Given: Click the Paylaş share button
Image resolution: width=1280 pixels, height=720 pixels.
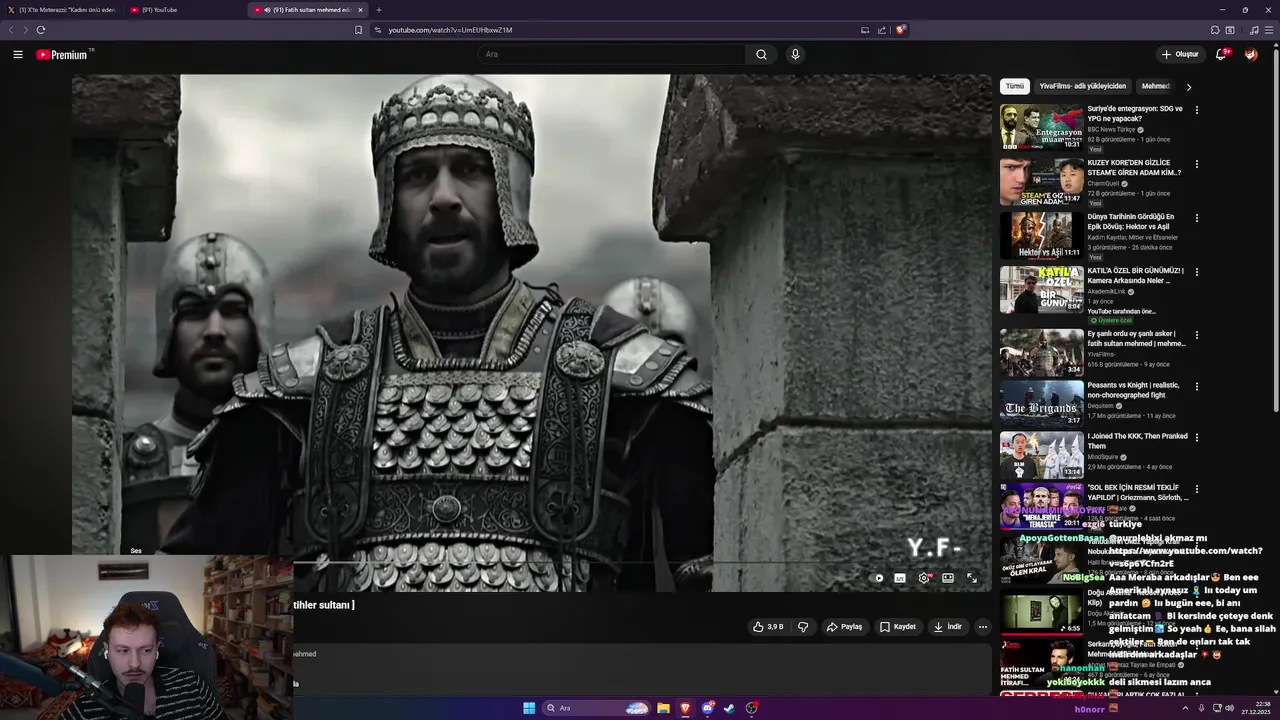Looking at the screenshot, I should 844,627.
